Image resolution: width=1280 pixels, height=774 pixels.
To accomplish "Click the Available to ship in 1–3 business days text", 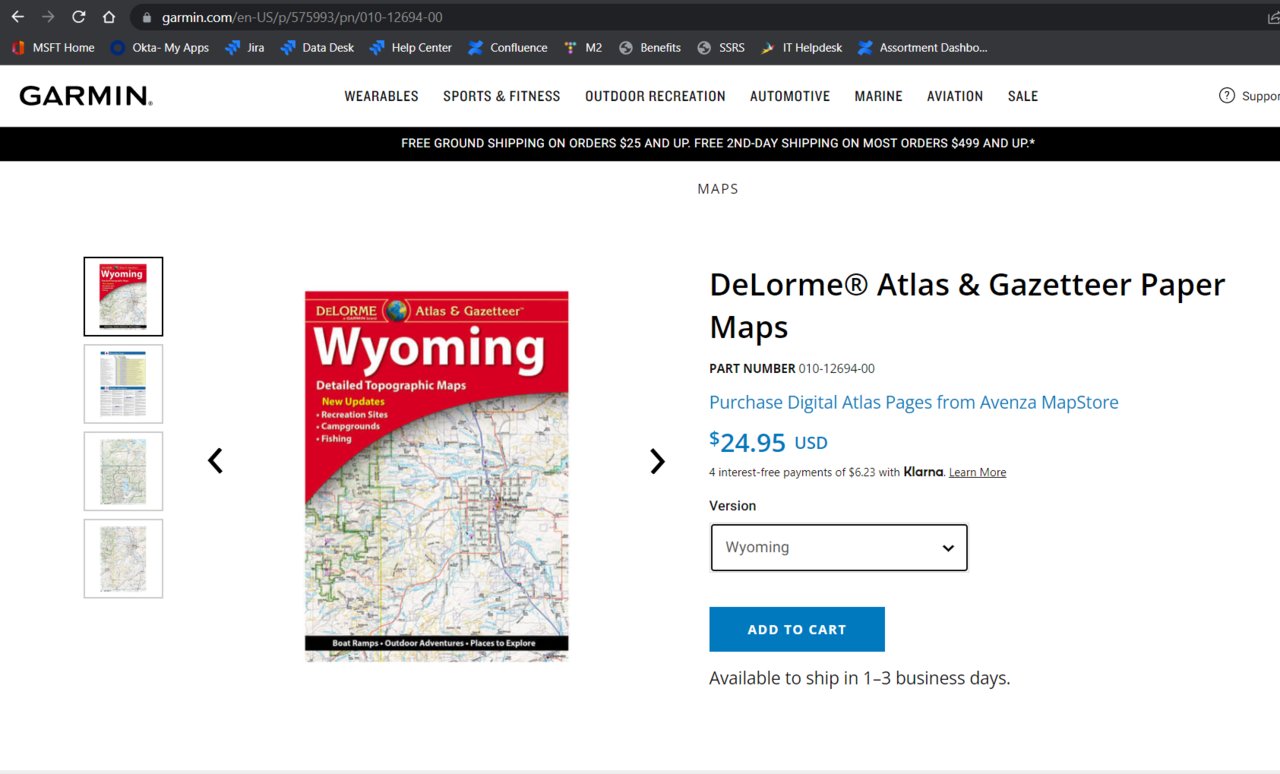I will [x=860, y=678].
